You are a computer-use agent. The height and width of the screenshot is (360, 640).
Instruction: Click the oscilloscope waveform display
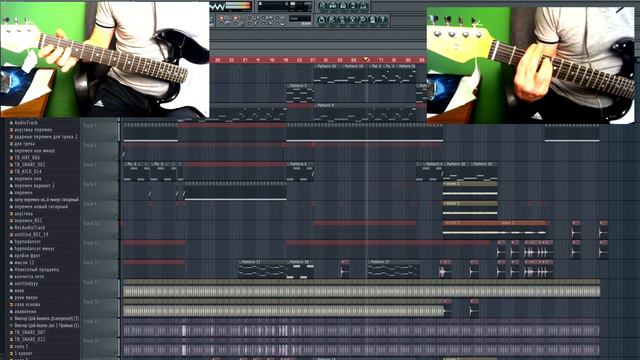coord(217,6)
